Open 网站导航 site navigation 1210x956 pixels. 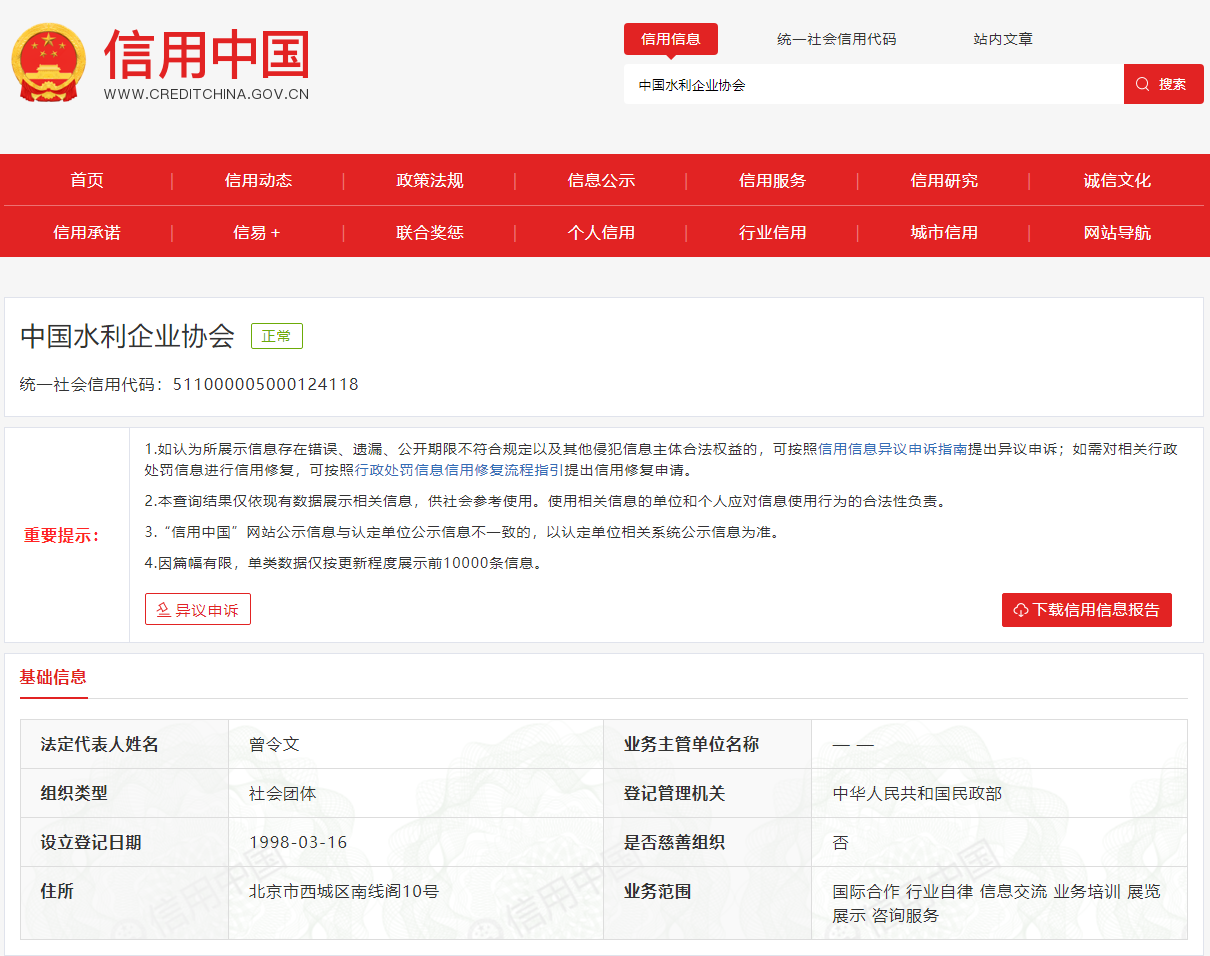click(1117, 233)
